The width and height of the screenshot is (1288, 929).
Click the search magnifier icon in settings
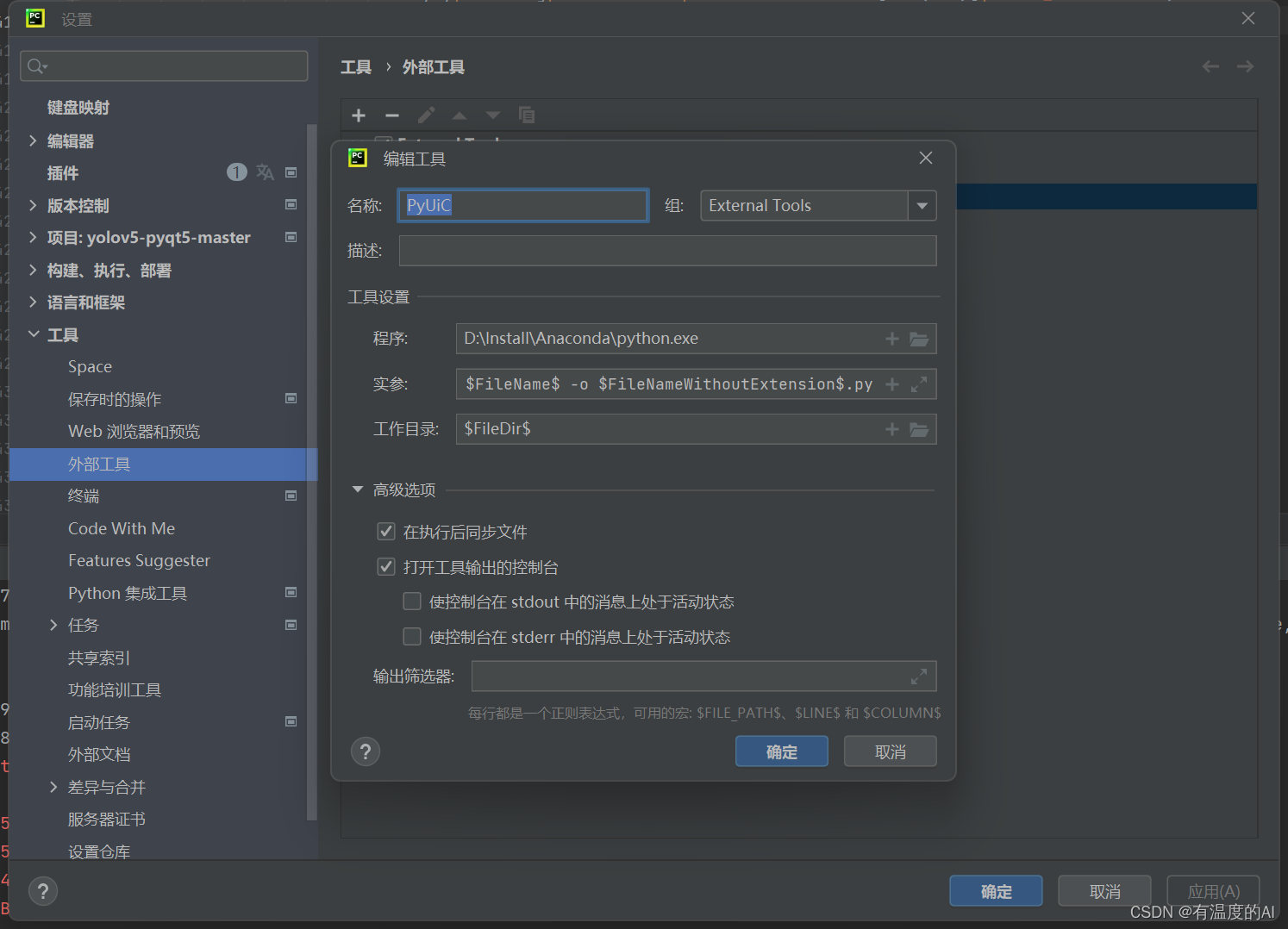(x=37, y=66)
